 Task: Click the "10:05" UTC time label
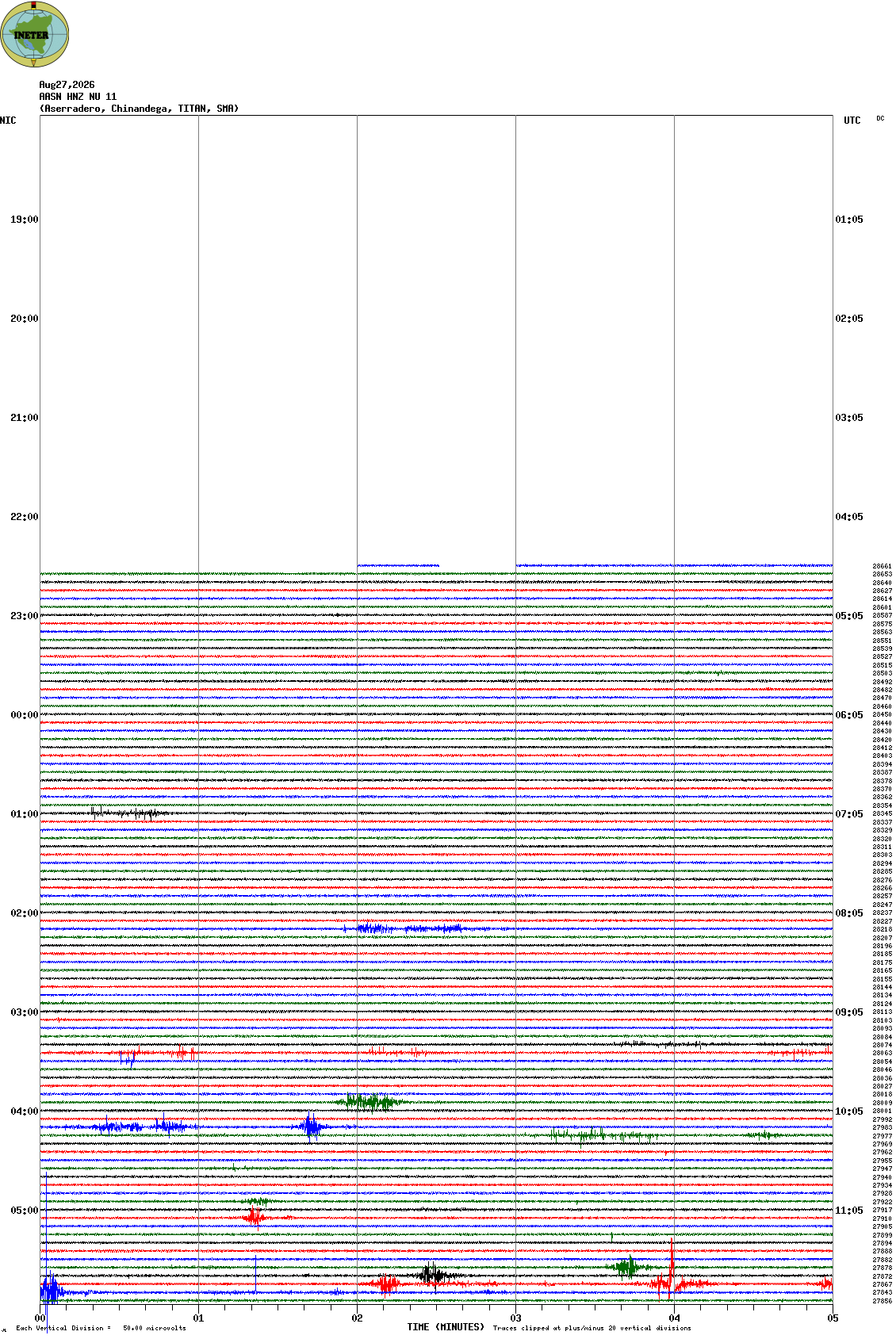(849, 1111)
